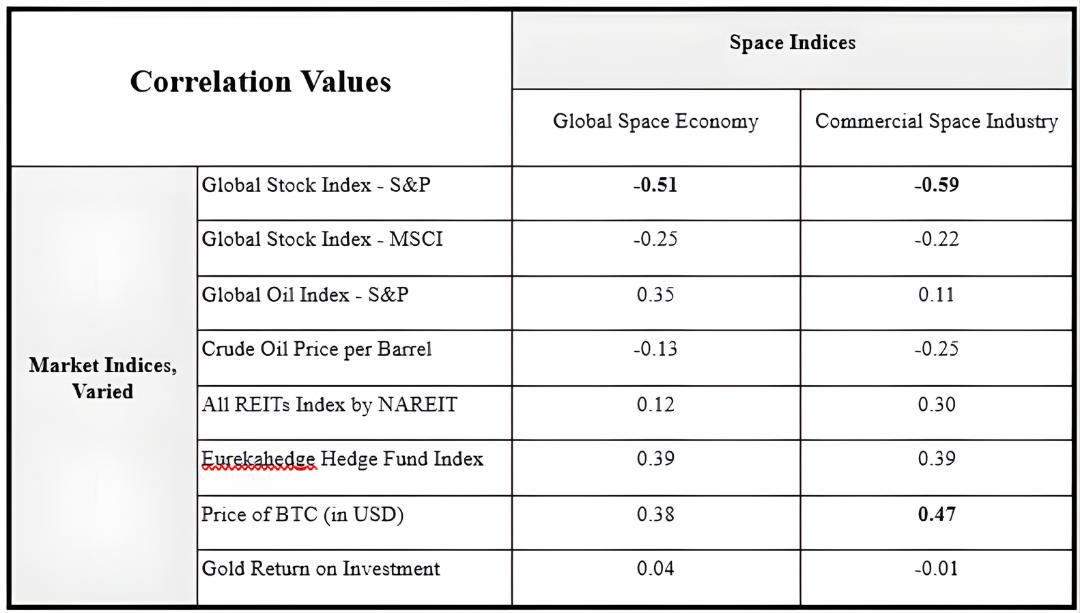
Task: Select the "Global Stock Index - MSCI" row label
Action: click(x=322, y=240)
